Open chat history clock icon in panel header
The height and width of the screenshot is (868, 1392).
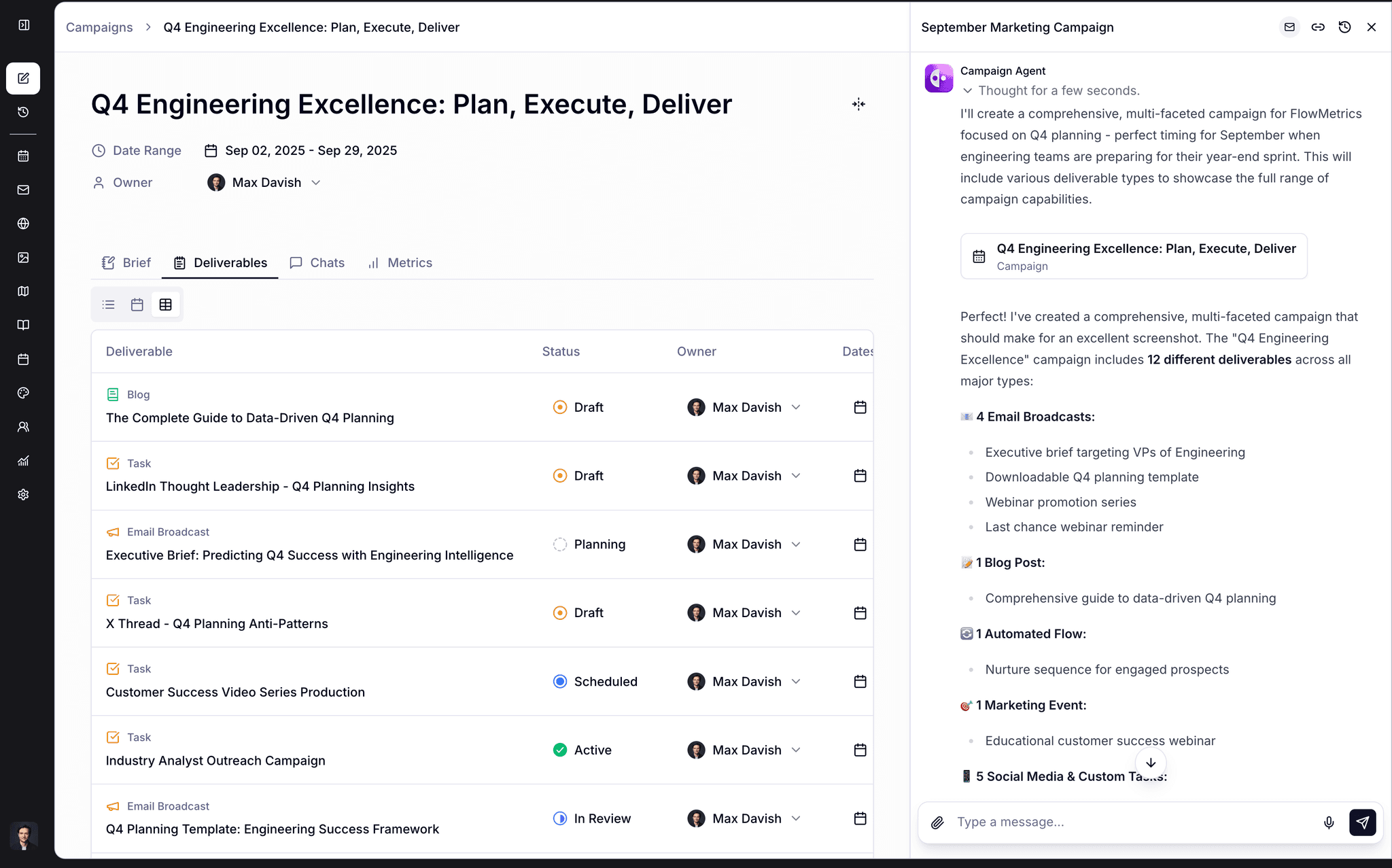[1344, 27]
